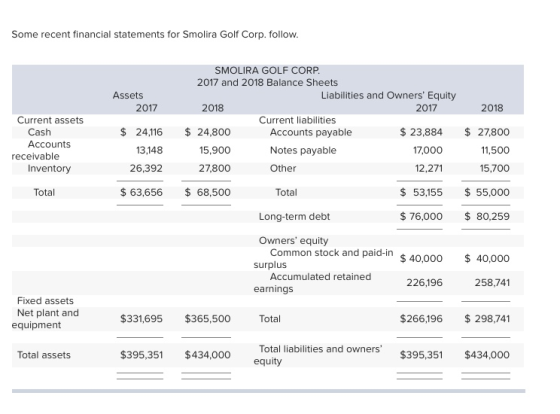The height and width of the screenshot is (414, 560).
Task: Click Common stock and paid-in surplus label
Action: click(x=323, y=259)
